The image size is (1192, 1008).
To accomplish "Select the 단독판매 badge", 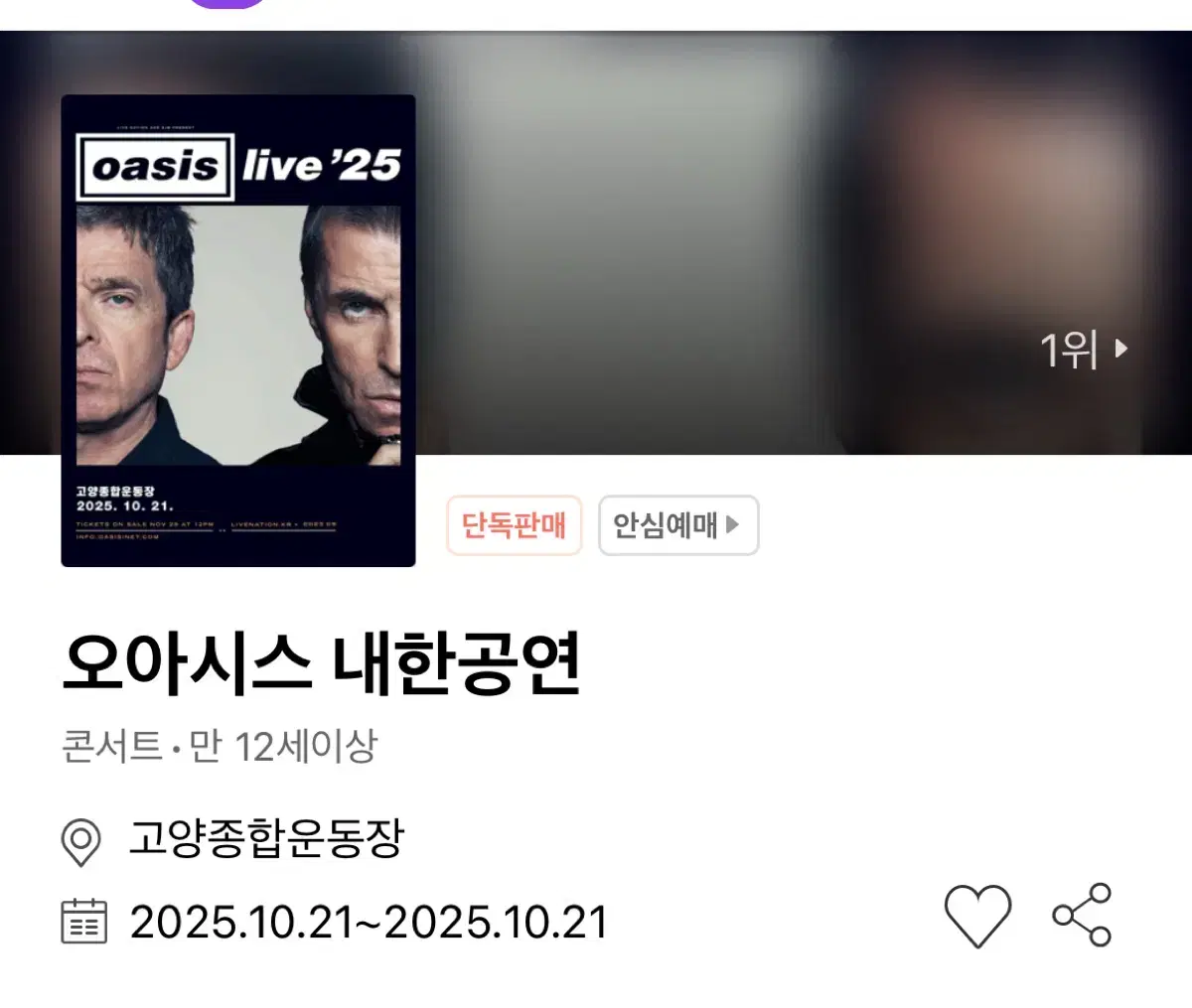I will point(514,525).
